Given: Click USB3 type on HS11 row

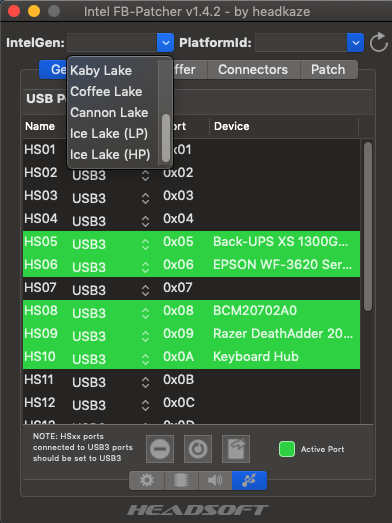Looking at the screenshot, I should coord(89,382).
